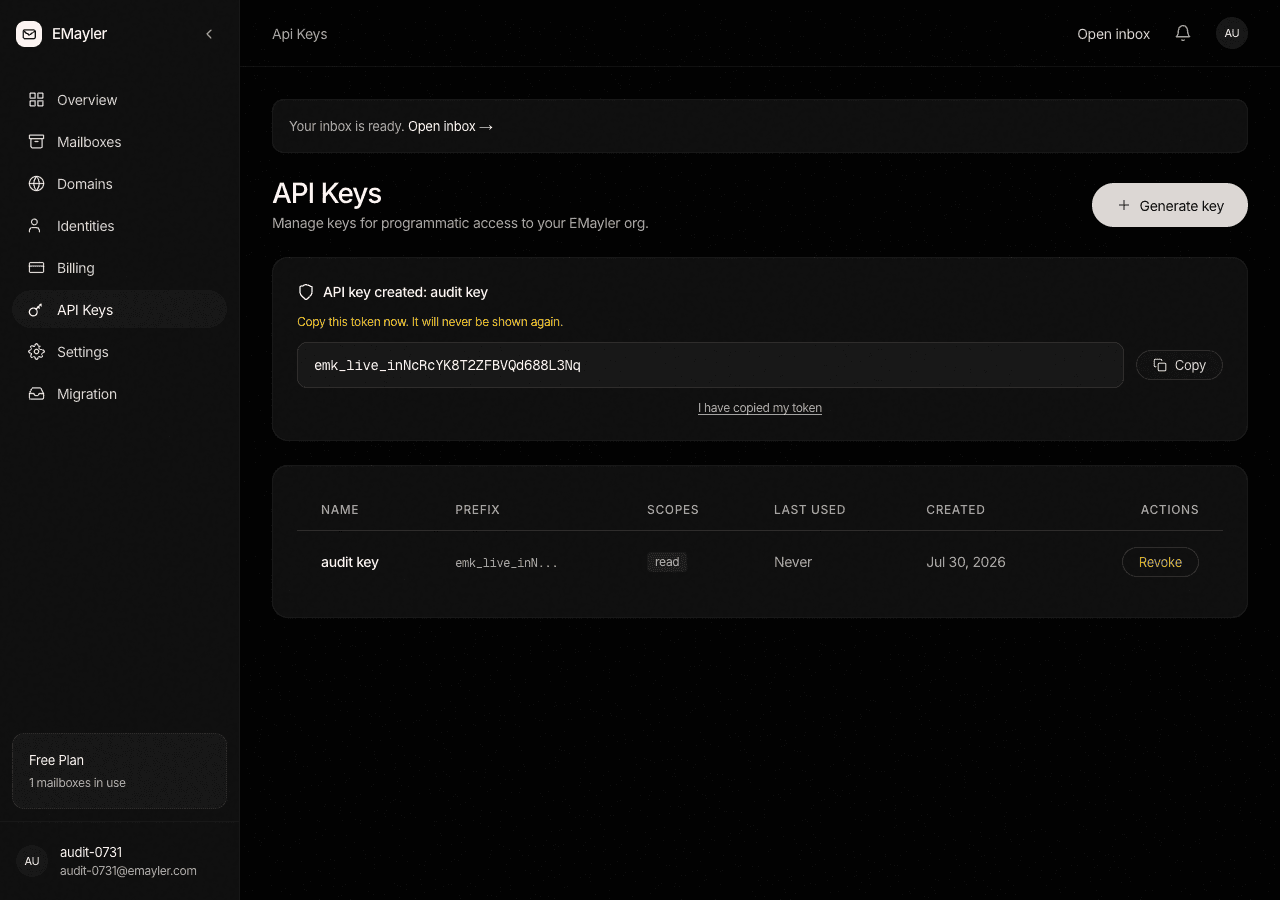This screenshot has width=1280, height=900.
Task: Click the Domains globe icon
Action: (36, 184)
